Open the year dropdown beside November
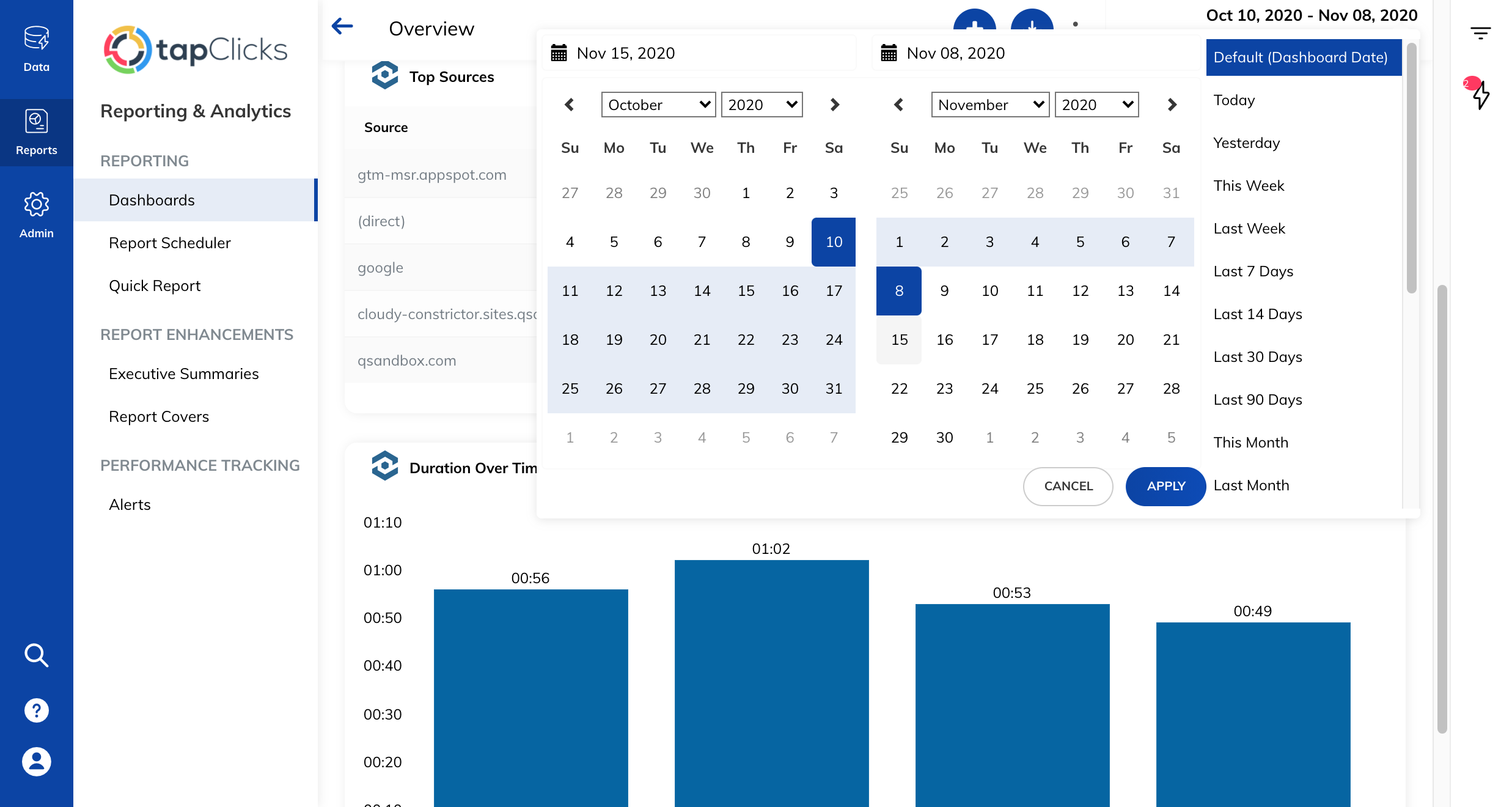 pos(1096,105)
